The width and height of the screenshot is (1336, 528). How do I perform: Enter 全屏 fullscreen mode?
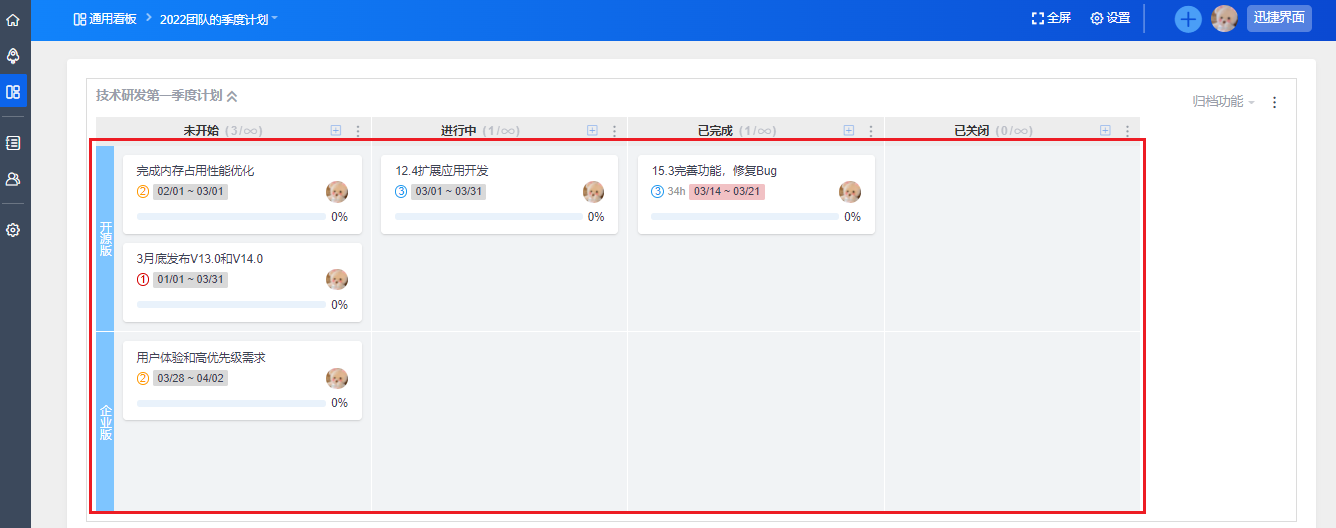click(1051, 18)
